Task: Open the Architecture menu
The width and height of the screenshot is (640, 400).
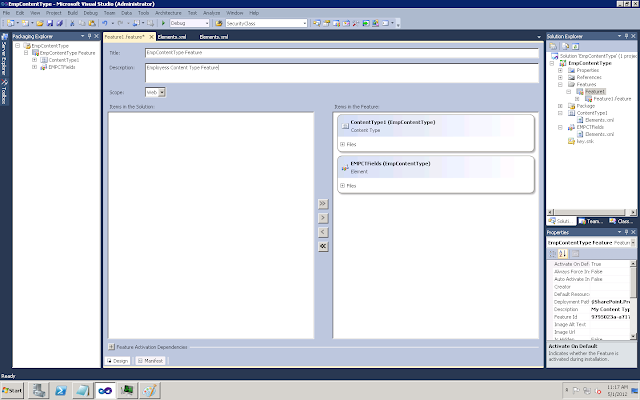Action: (x=168, y=13)
